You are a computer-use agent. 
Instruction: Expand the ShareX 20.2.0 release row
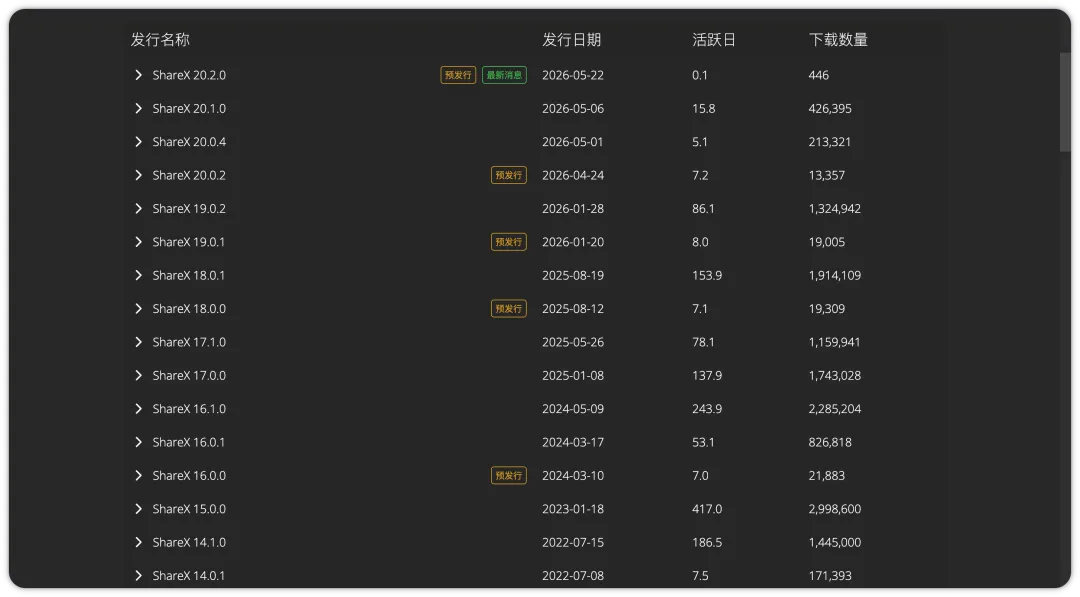(138, 75)
